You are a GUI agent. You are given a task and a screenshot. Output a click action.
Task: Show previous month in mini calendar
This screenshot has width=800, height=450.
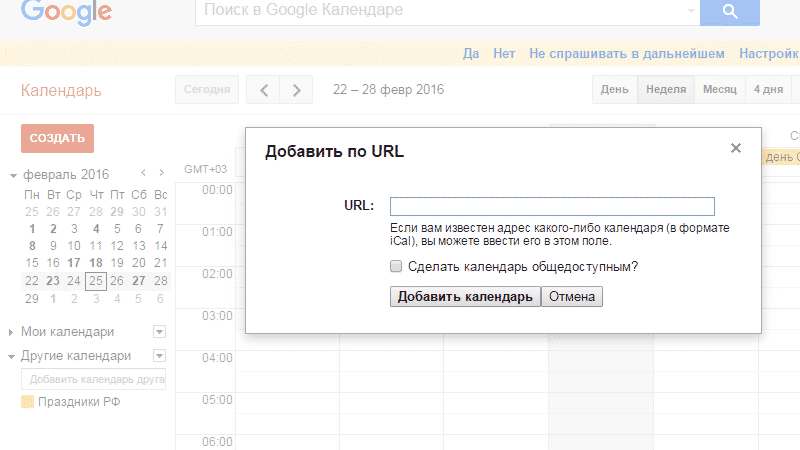pyautogui.click(x=143, y=173)
